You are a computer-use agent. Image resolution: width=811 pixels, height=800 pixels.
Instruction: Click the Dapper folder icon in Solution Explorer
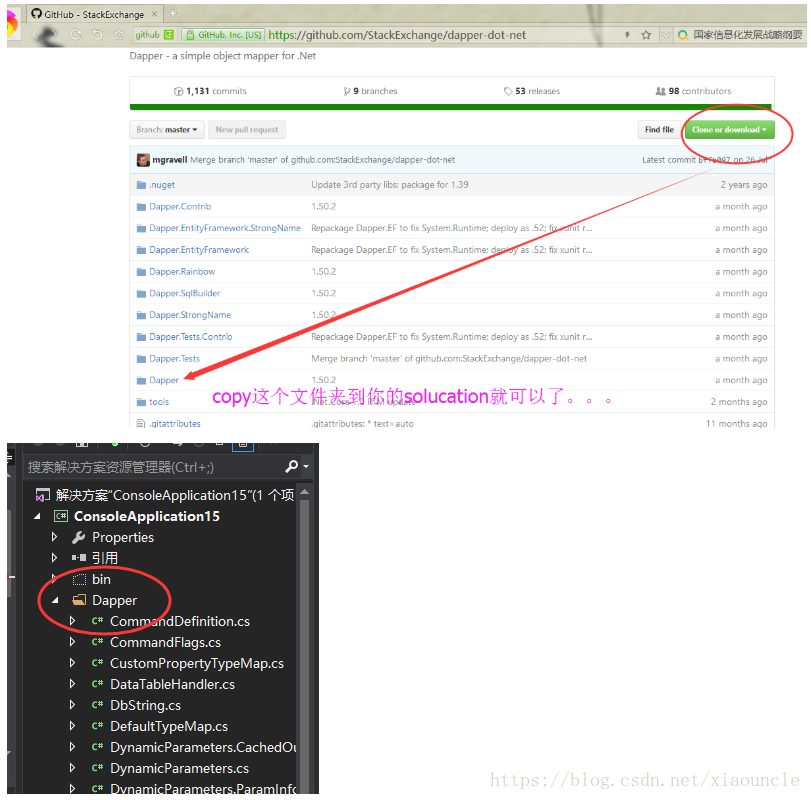point(79,600)
